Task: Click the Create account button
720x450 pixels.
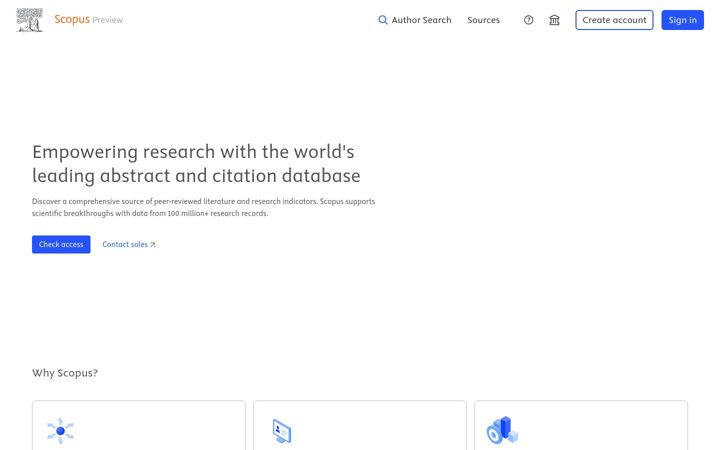Action: click(614, 20)
